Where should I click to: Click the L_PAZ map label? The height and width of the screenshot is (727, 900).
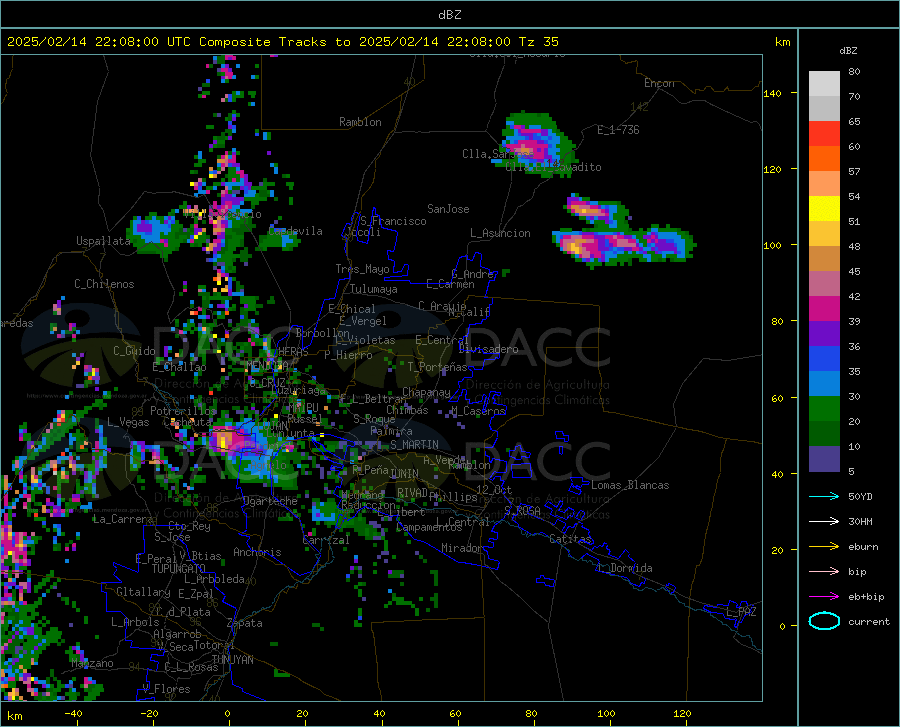point(741,612)
